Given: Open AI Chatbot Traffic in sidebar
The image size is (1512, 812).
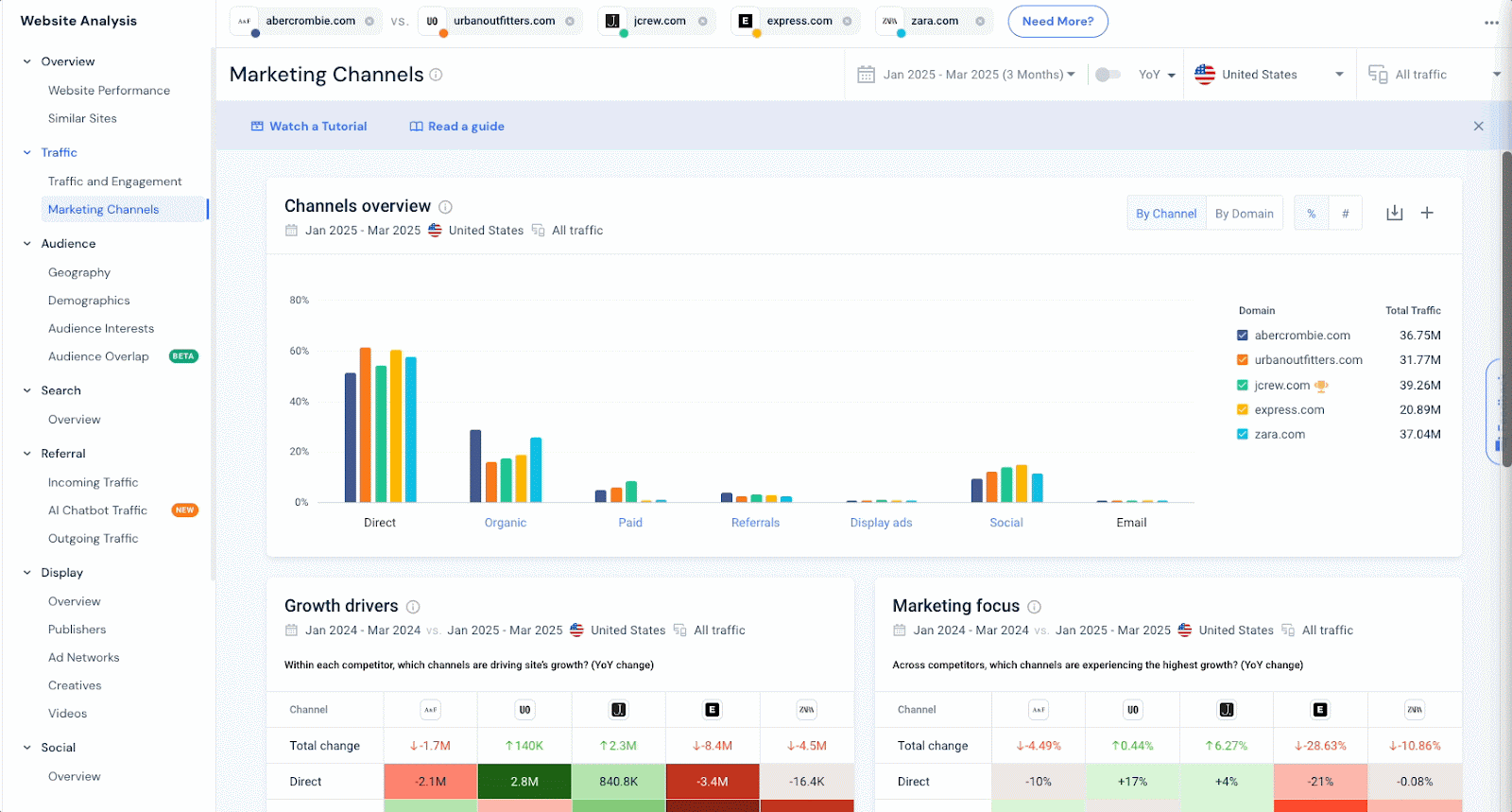Looking at the screenshot, I should (x=97, y=510).
